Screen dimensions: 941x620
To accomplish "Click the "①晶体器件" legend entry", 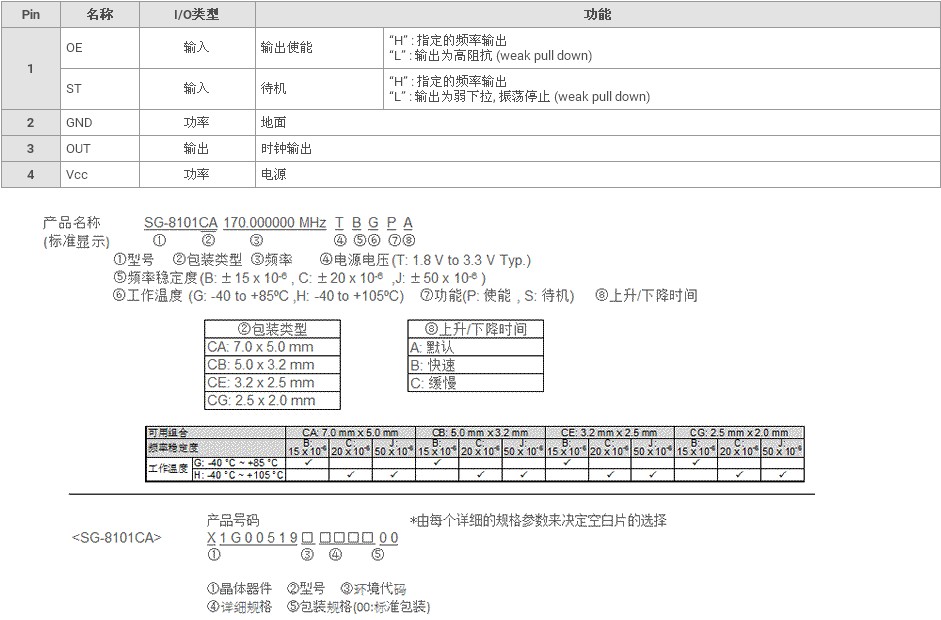I will click(x=239, y=588).
